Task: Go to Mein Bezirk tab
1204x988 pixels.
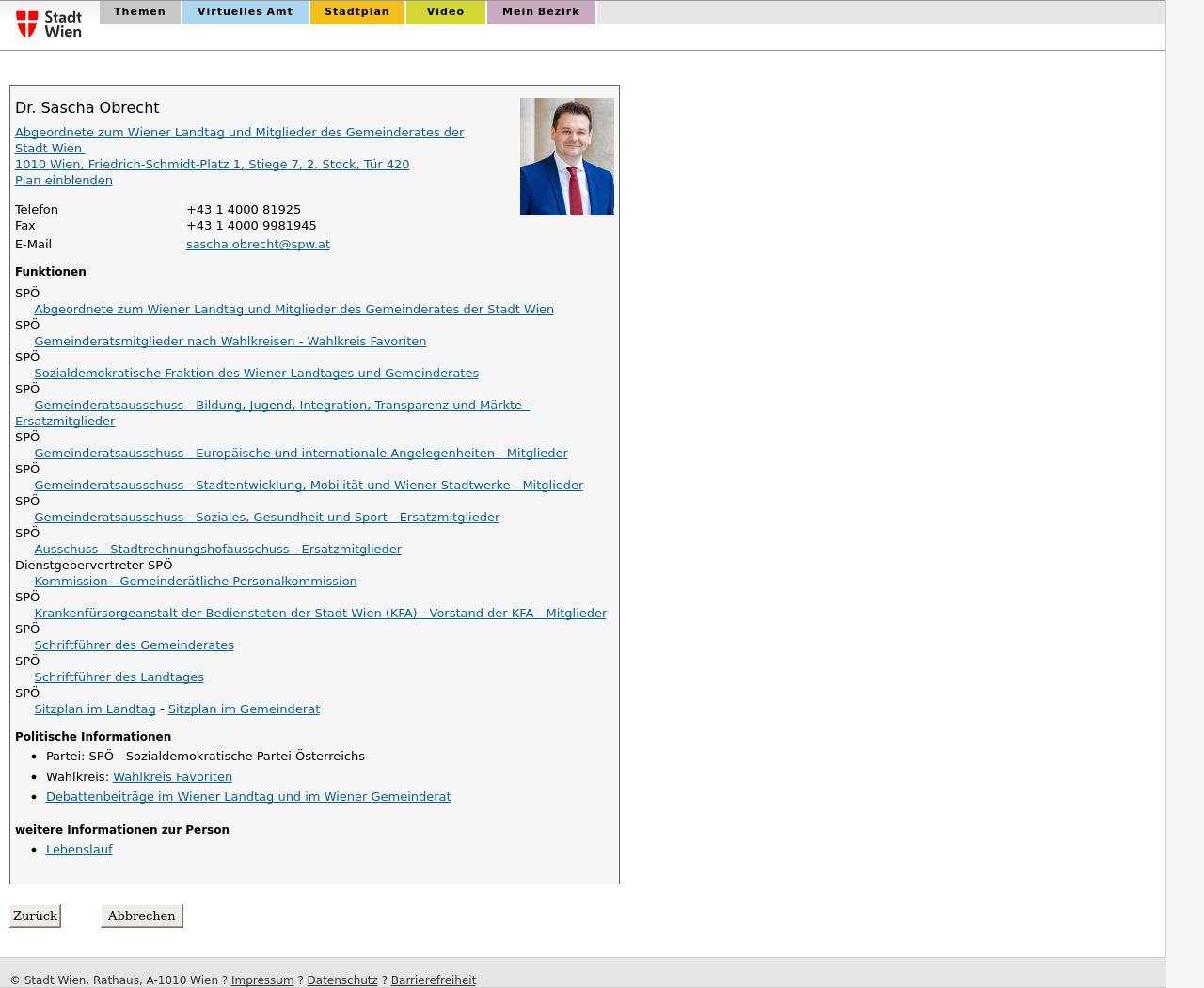Action: click(x=540, y=12)
